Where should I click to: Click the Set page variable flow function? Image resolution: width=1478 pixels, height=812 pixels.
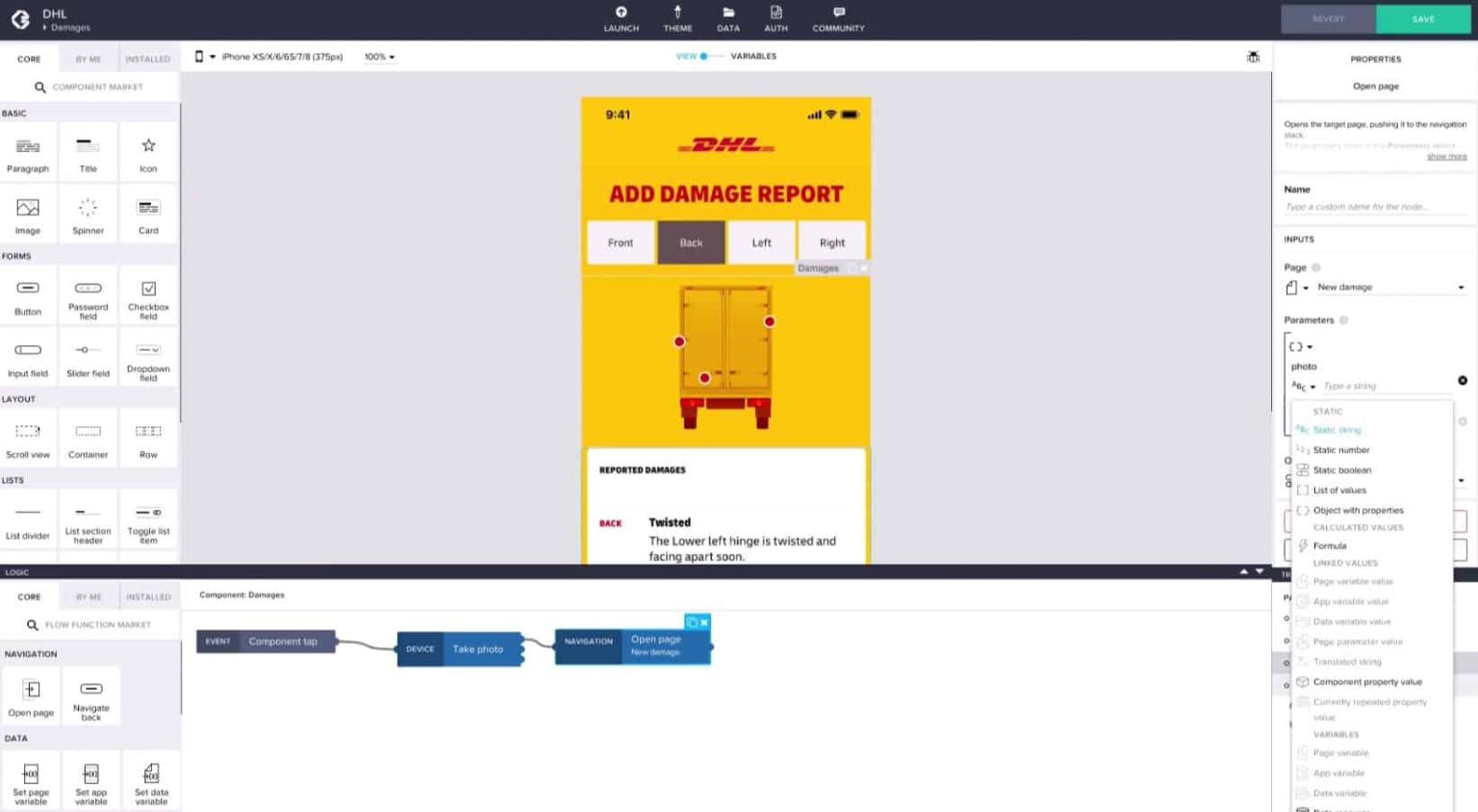[31, 783]
